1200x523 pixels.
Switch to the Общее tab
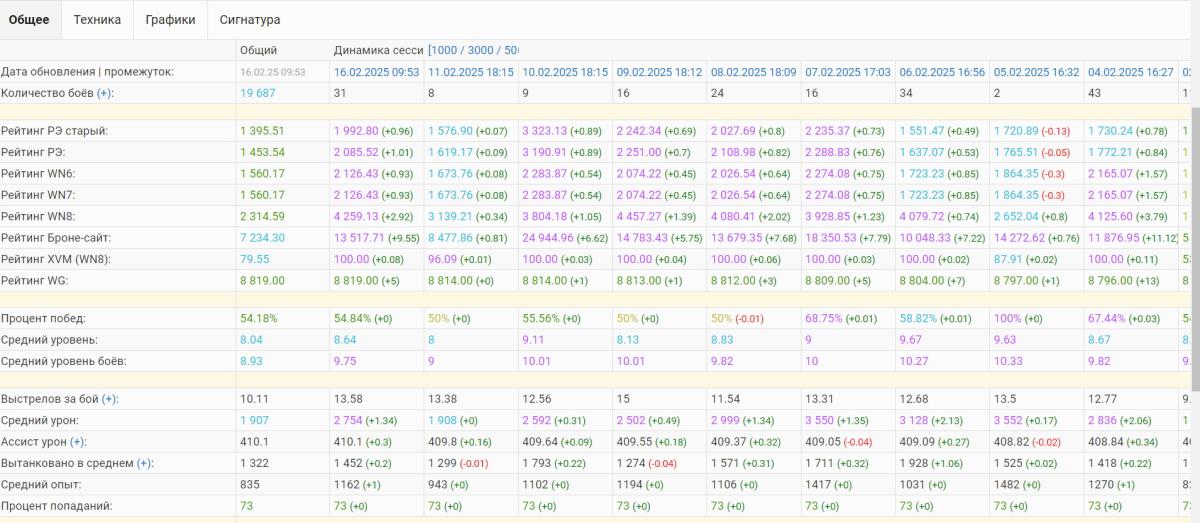point(29,19)
